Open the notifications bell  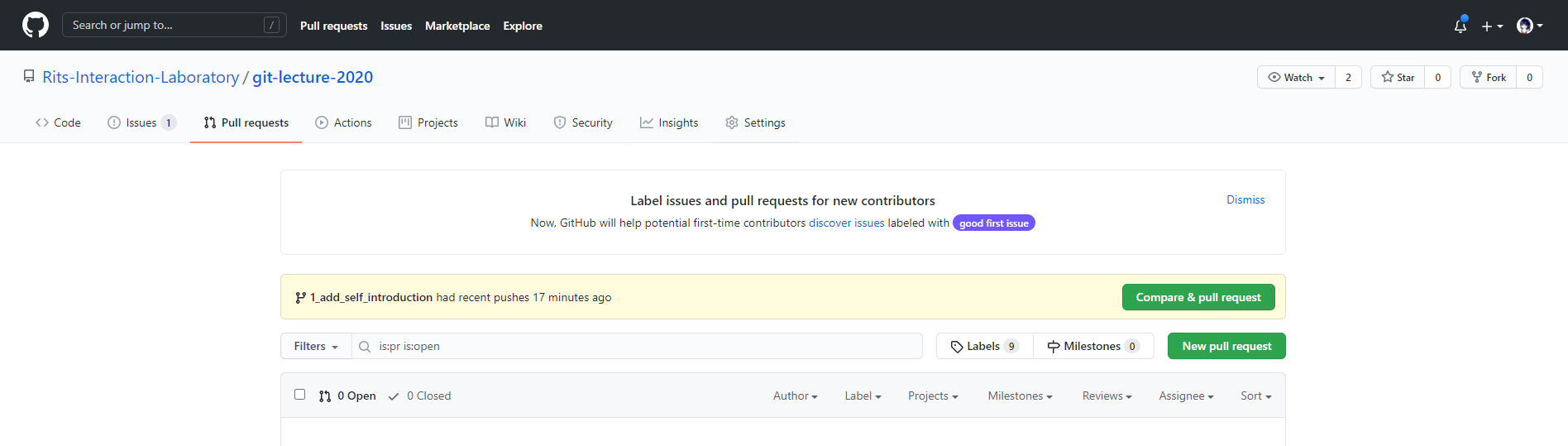coord(1460,26)
